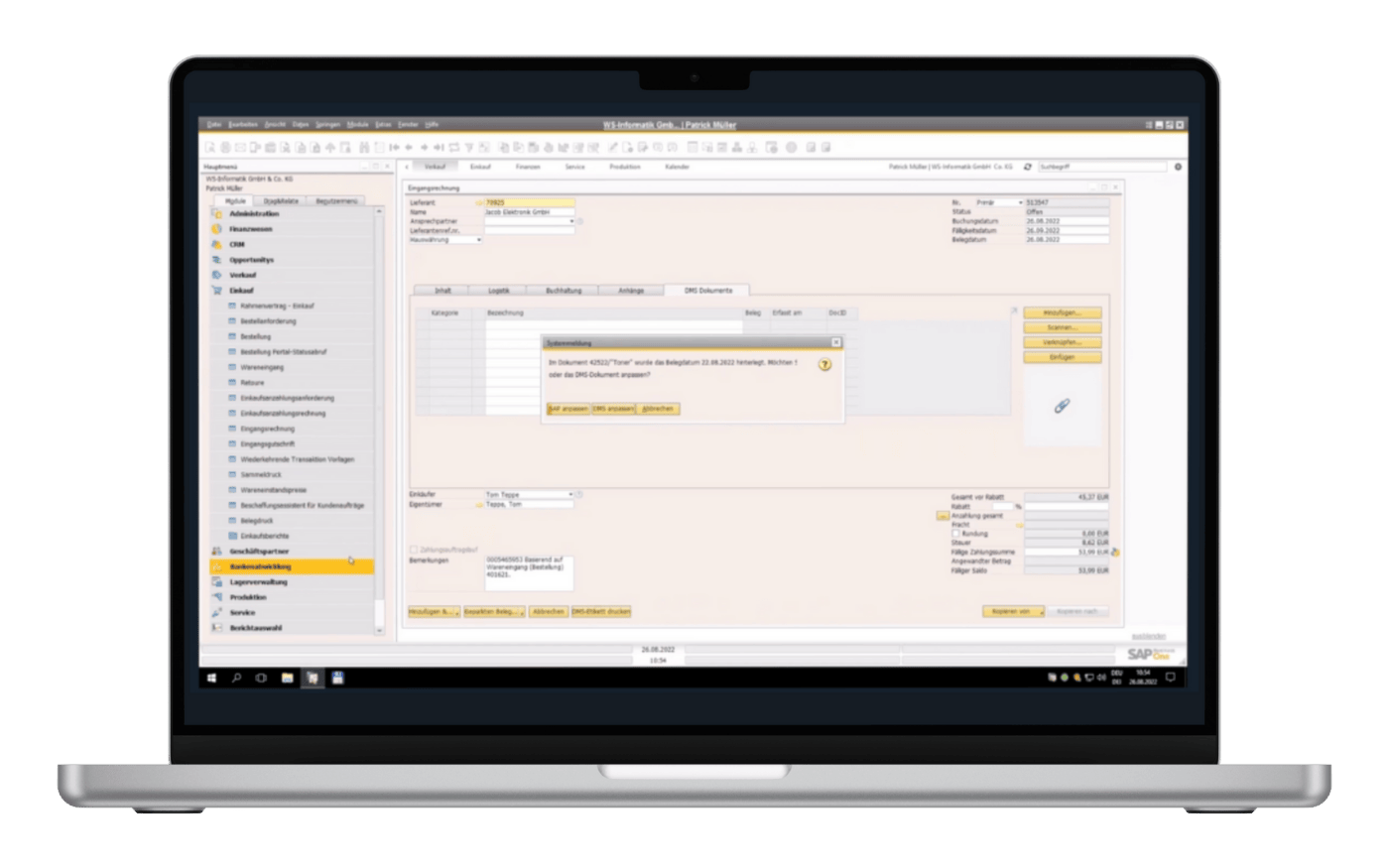1389x868 pixels.
Task: Open notification center in taskbar
Action: [x=1171, y=678]
